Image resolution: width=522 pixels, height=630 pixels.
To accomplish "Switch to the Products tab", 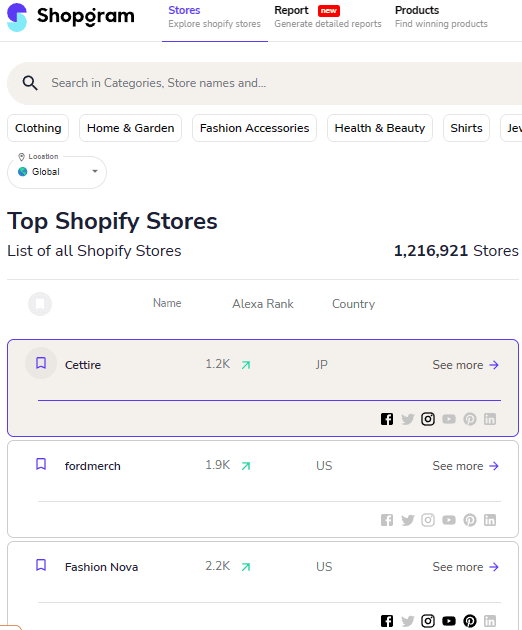I will [x=441, y=17].
